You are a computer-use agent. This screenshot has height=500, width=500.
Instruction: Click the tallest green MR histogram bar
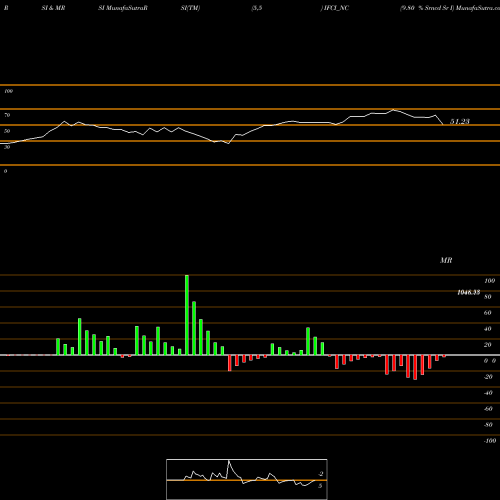pos(187,315)
